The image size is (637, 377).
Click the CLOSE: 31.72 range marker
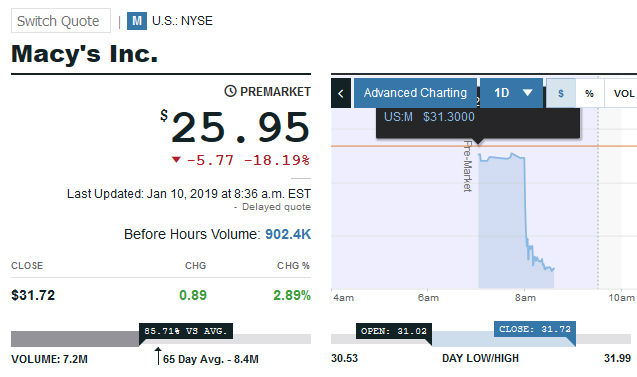[535, 329]
